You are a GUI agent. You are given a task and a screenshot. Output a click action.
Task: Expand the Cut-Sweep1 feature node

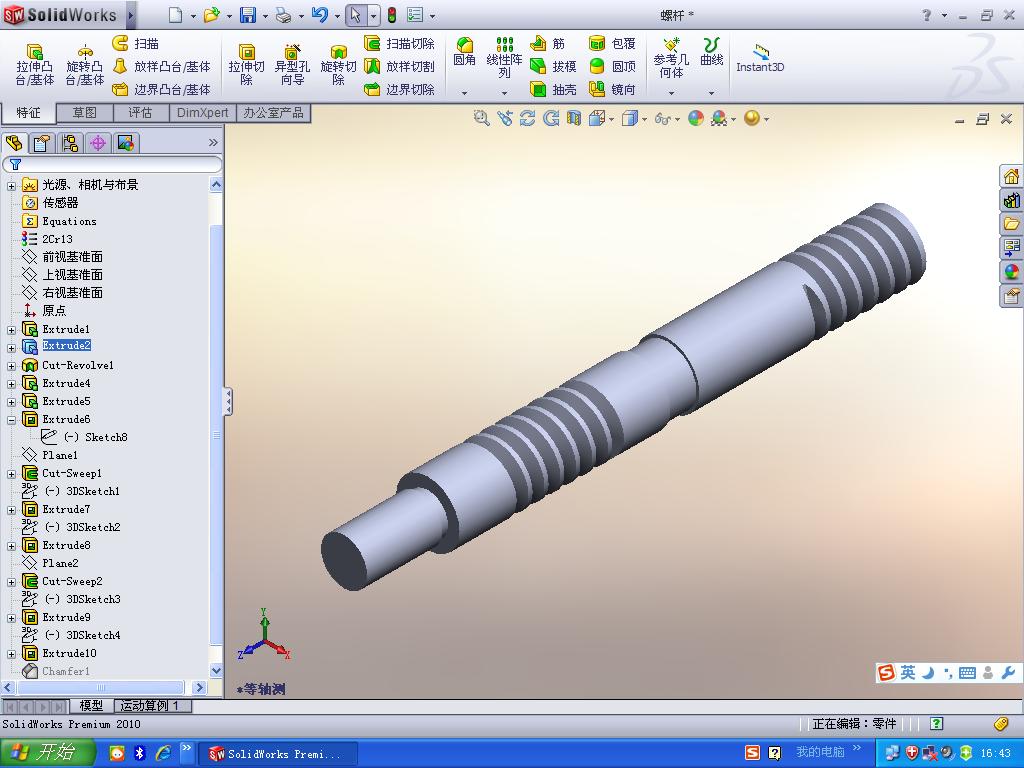pos(11,474)
